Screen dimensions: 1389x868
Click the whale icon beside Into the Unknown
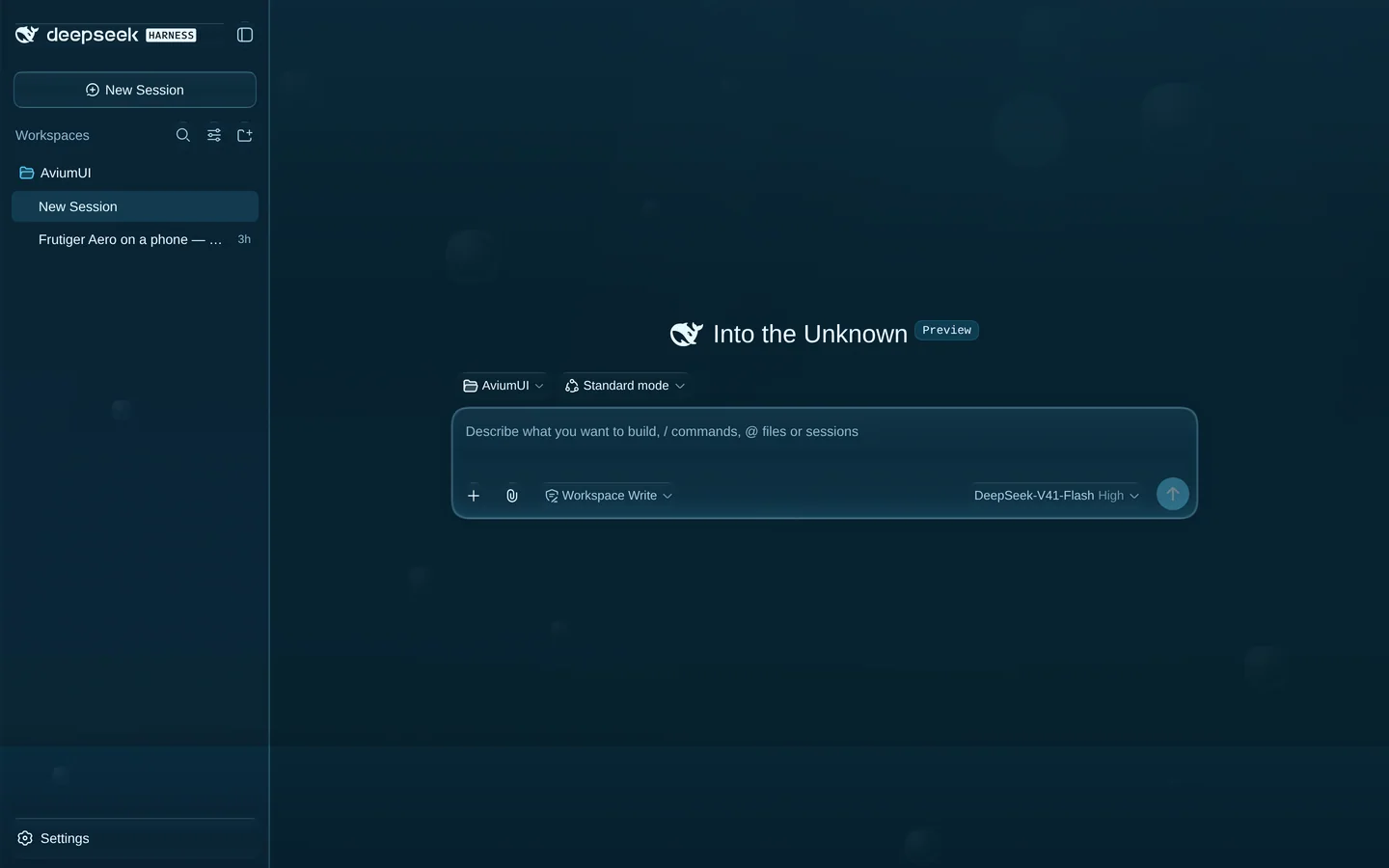click(687, 335)
